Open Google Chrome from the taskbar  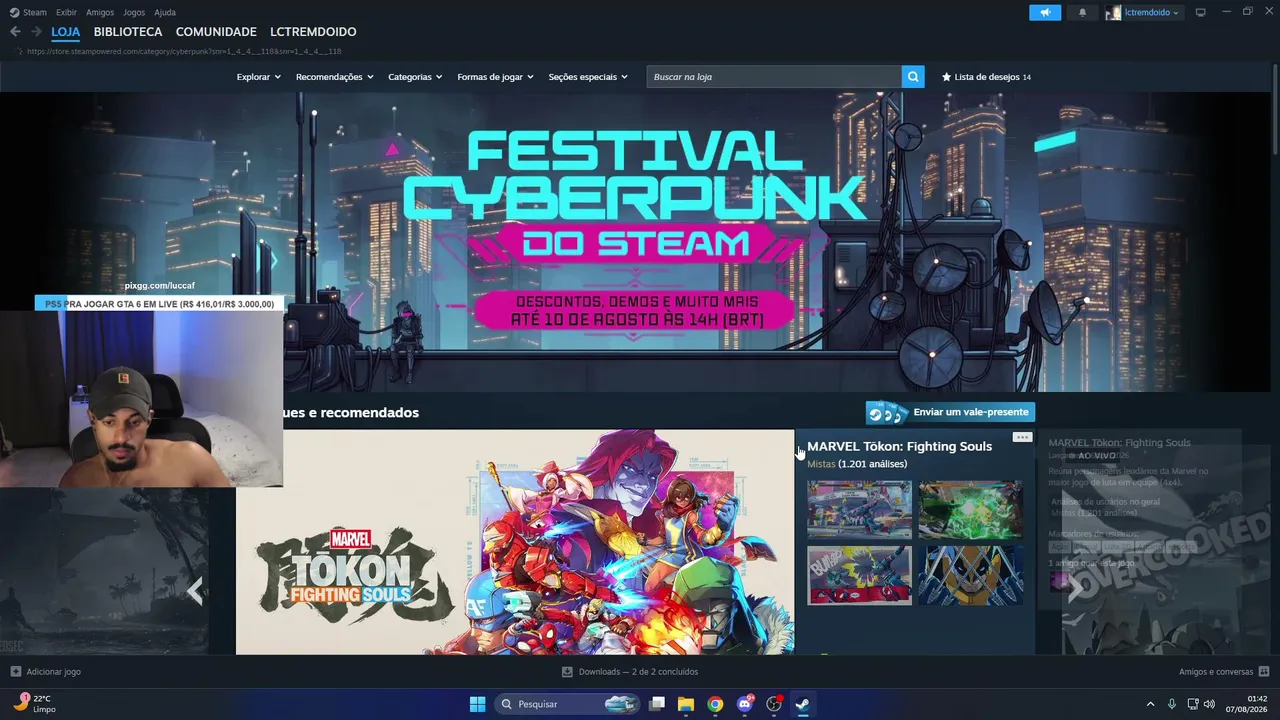[x=715, y=704]
